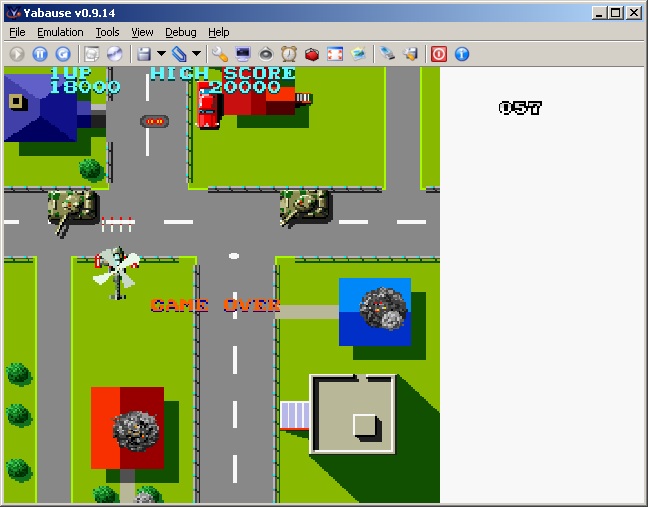The height and width of the screenshot is (507, 648).
Task: Close the Yabause window
Action: 634,13
